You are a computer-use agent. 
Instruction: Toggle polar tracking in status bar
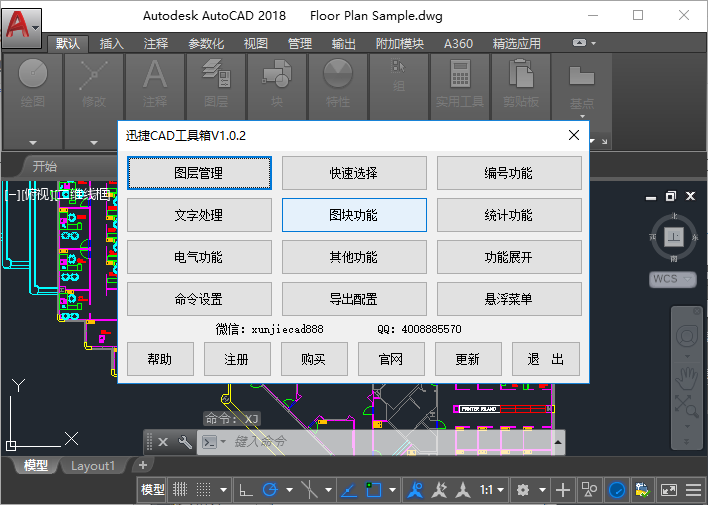point(270,490)
